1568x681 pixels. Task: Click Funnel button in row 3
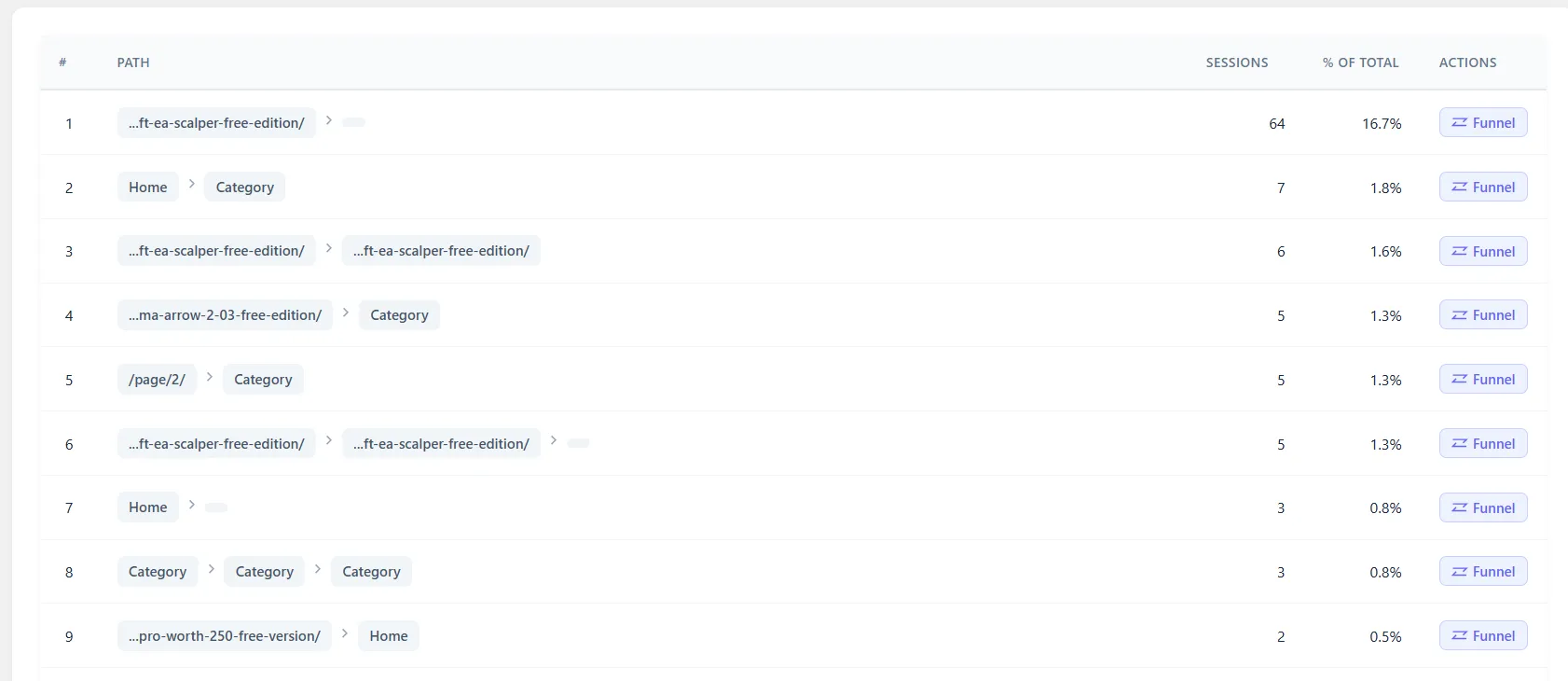point(1483,251)
